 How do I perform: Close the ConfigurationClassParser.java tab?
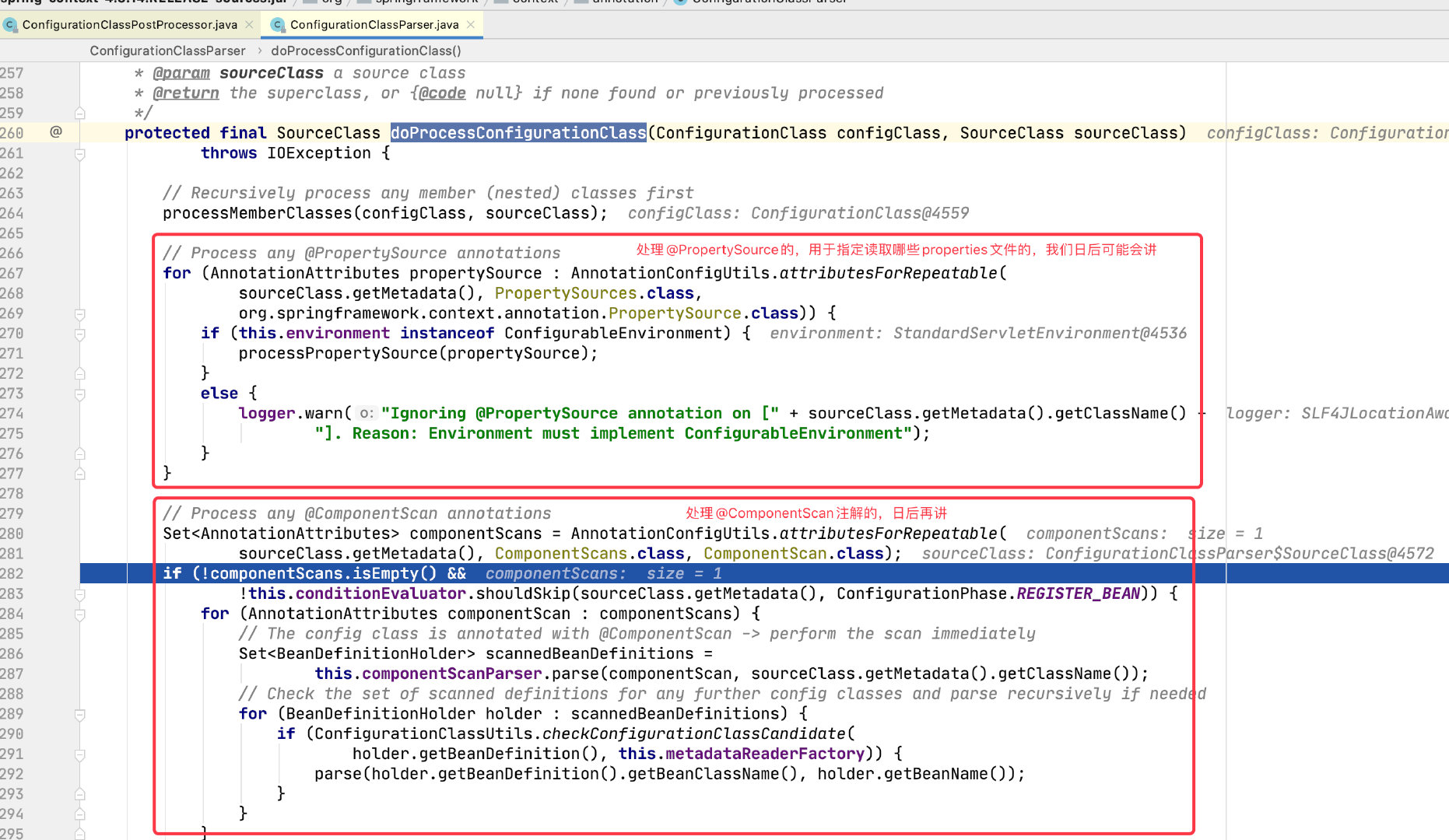pos(471,25)
